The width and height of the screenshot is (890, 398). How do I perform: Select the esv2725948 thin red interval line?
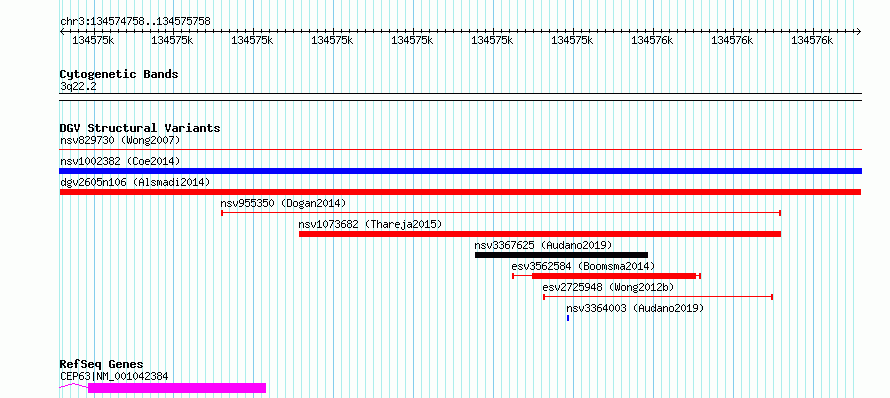[x=658, y=297]
